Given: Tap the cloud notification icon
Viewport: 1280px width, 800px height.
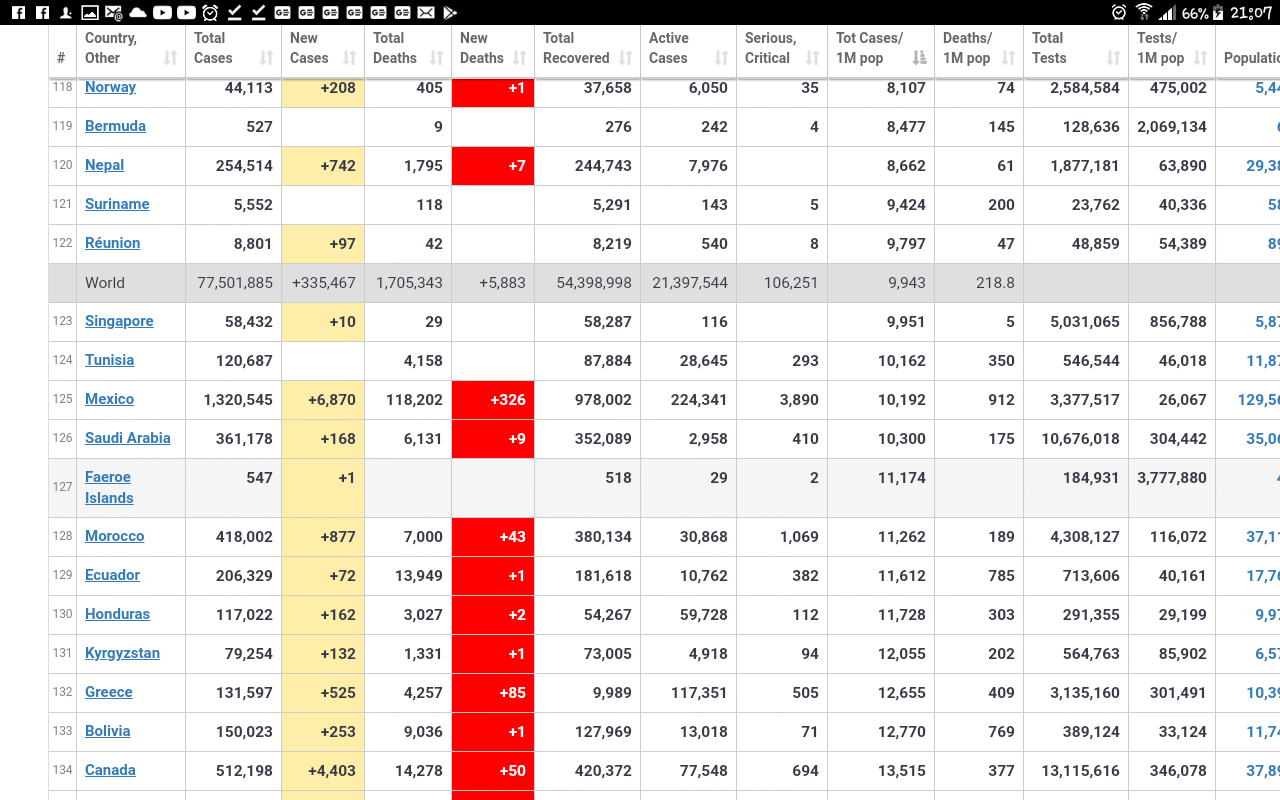Looking at the screenshot, I should pos(138,13).
